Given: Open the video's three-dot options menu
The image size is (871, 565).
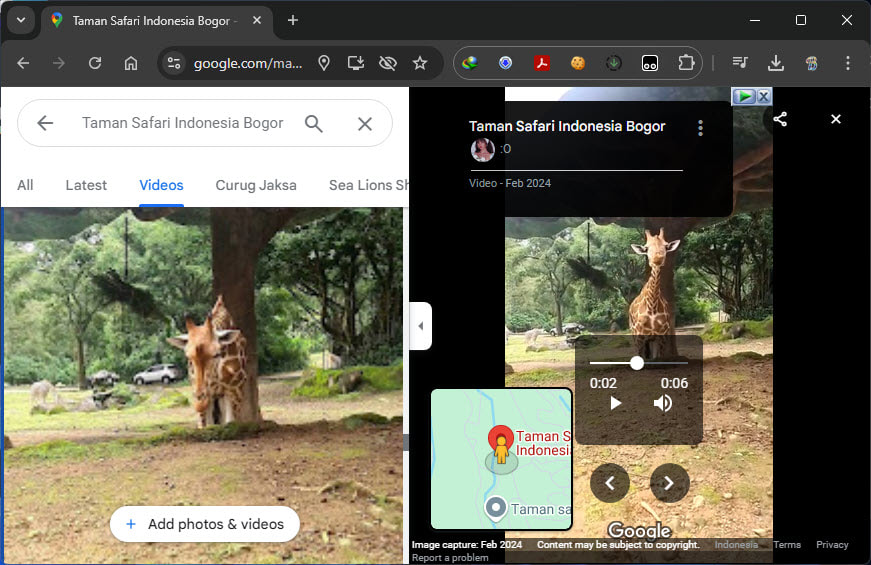Looking at the screenshot, I should (x=700, y=128).
